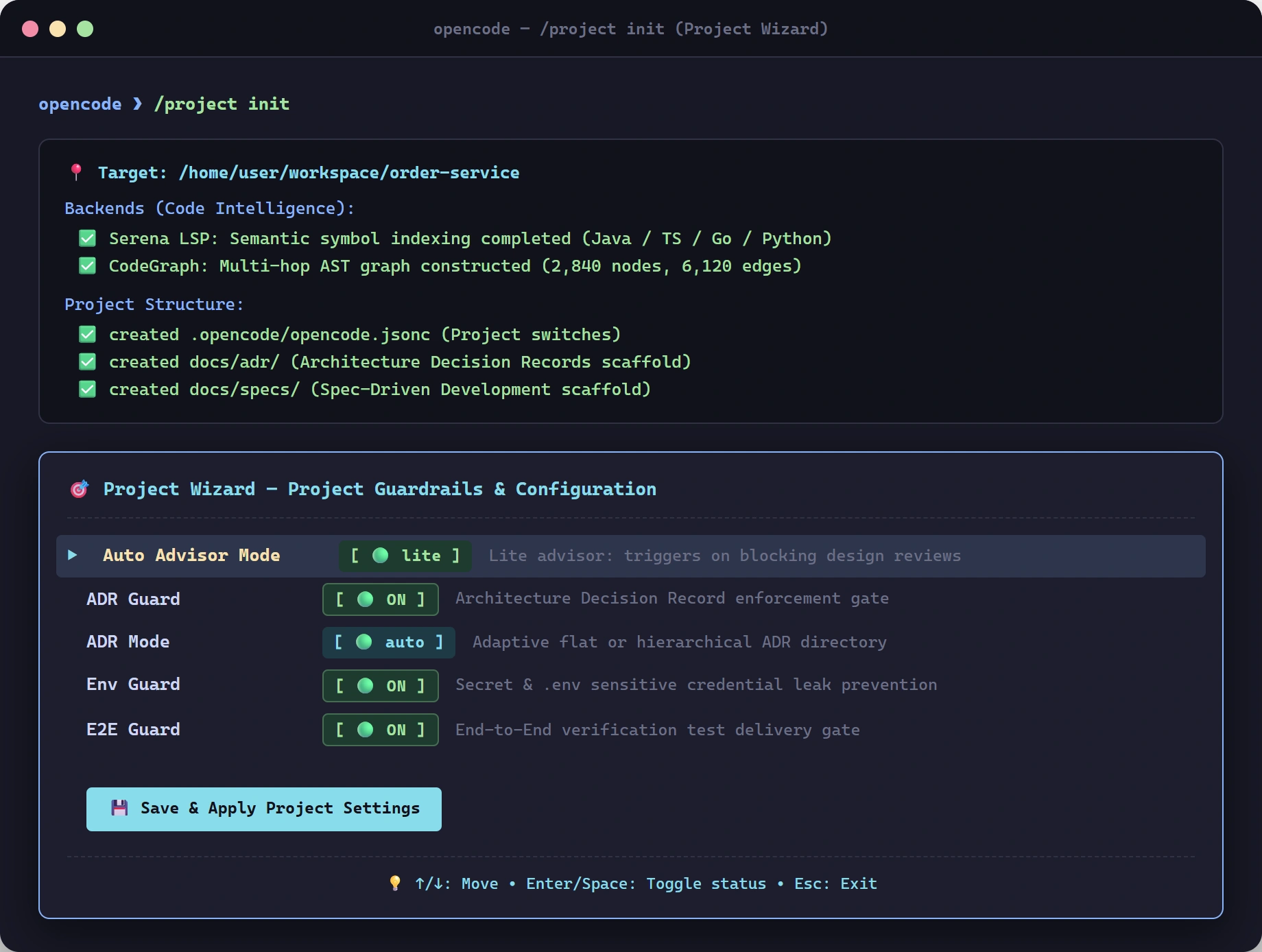Toggle the ADR Mode auto switch

click(x=389, y=642)
